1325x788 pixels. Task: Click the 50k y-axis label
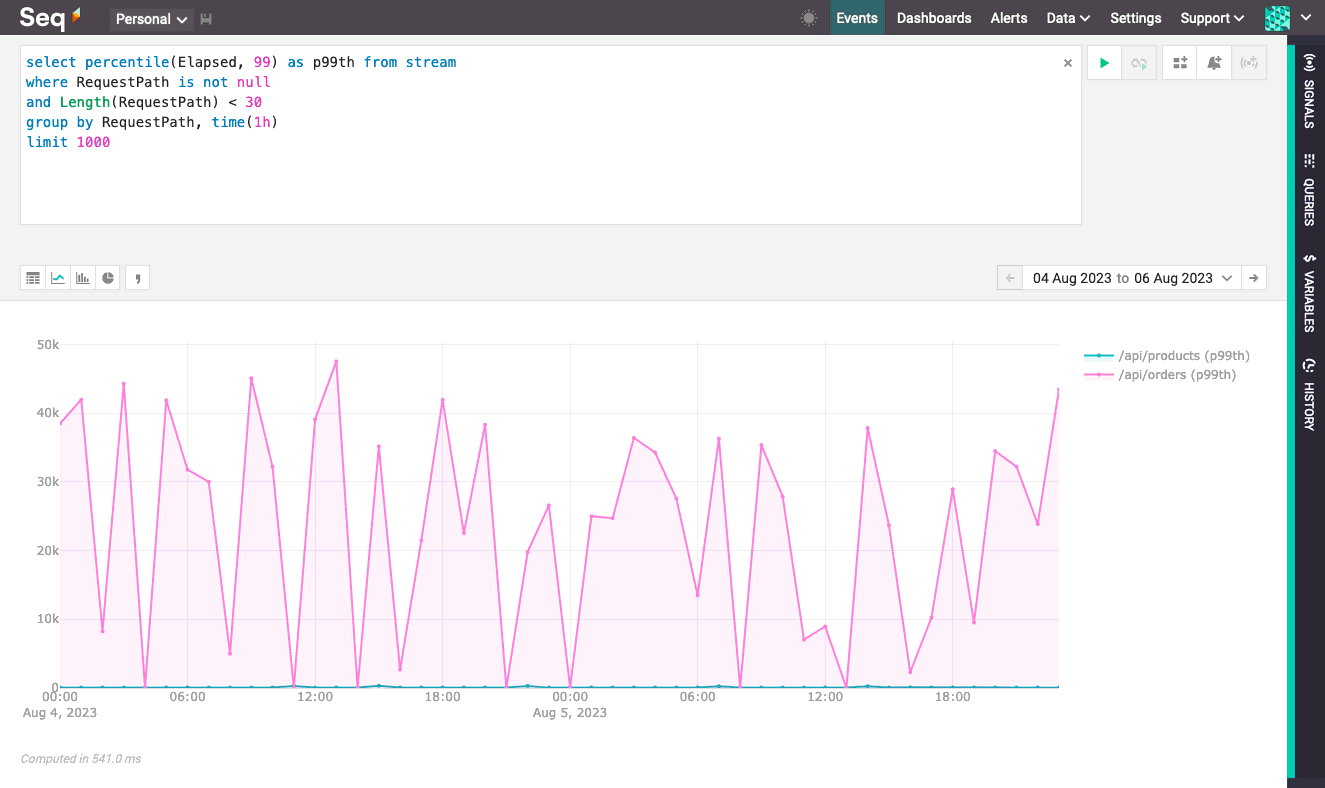point(48,344)
